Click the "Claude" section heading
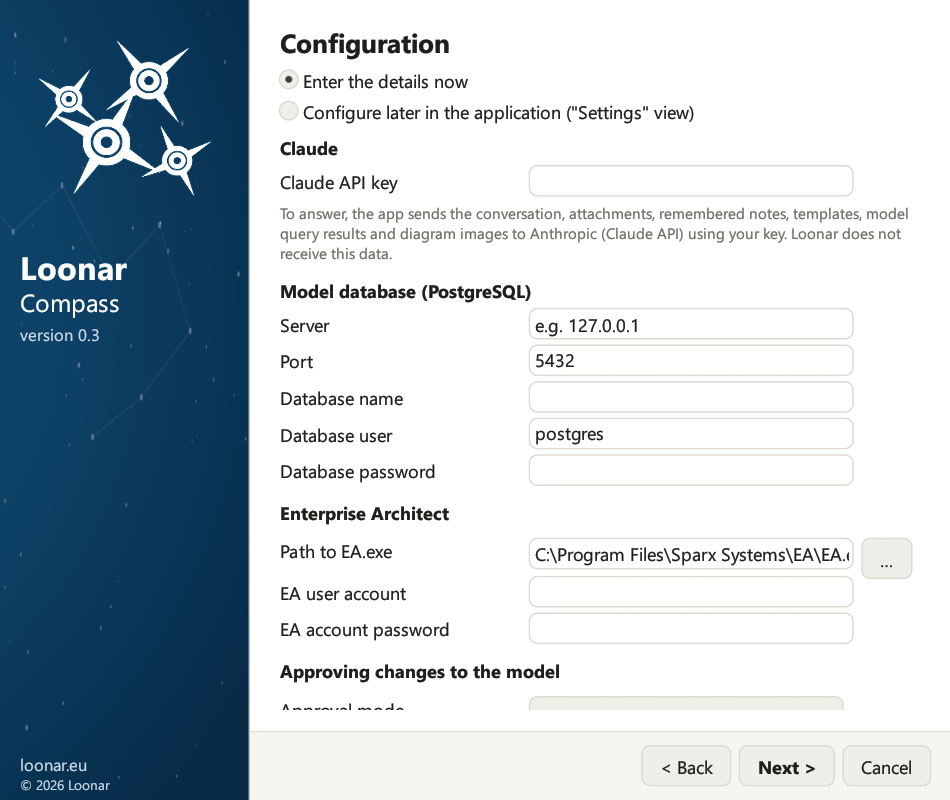Screen dimensions: 950x800 (x=309, y=149)
